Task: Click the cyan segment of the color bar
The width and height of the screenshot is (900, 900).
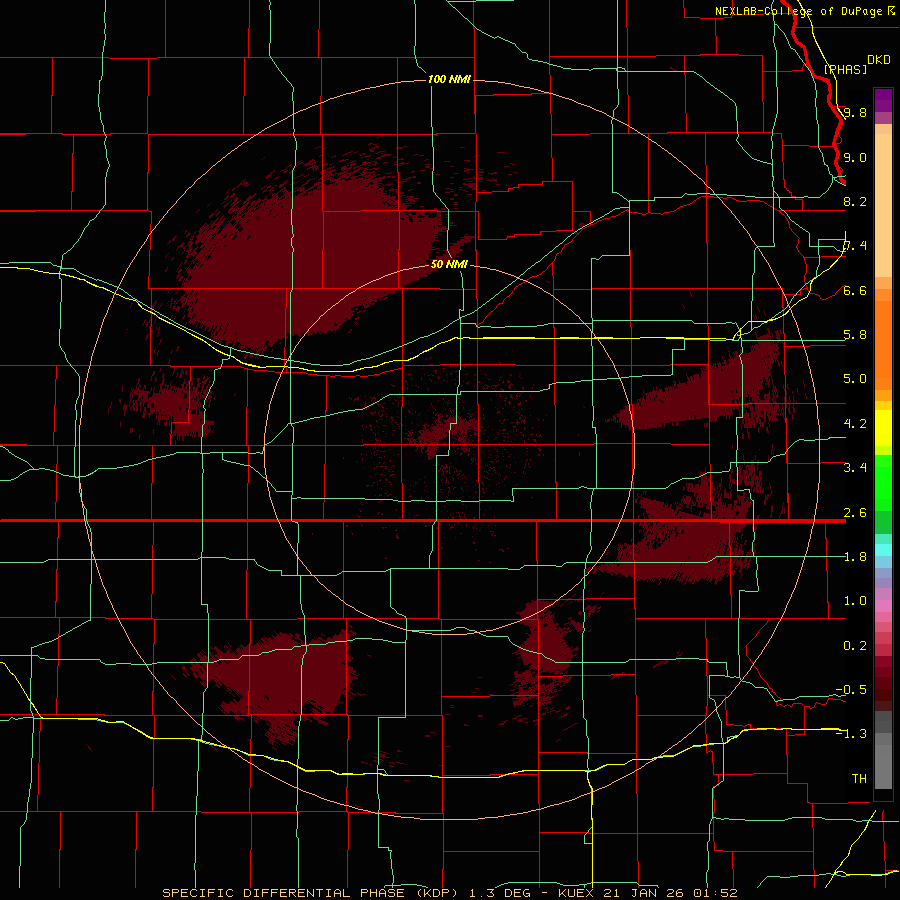Action: click(x=883, y=550)
